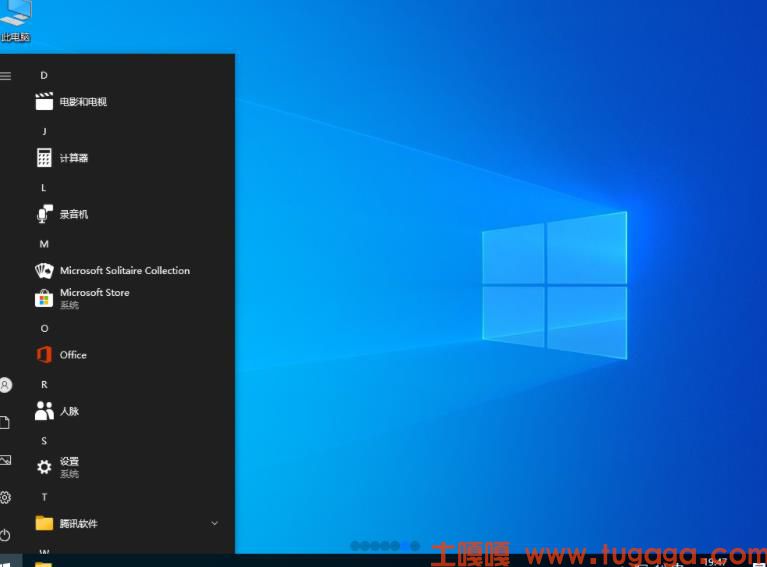Screen dimensions: 767x567
Task: Open the Voice Recorder icon (录音机)
Action: coord(45,214)
